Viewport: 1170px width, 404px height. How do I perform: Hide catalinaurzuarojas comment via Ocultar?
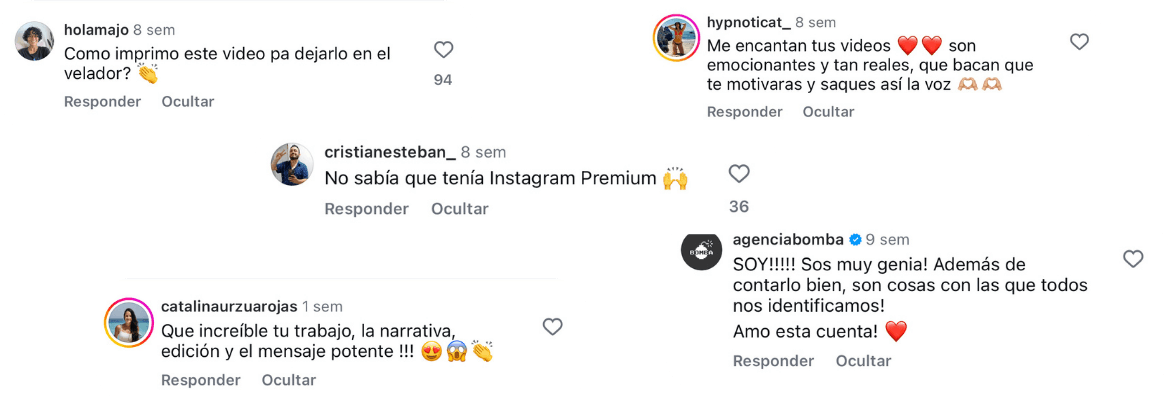(x=289, y=380)
